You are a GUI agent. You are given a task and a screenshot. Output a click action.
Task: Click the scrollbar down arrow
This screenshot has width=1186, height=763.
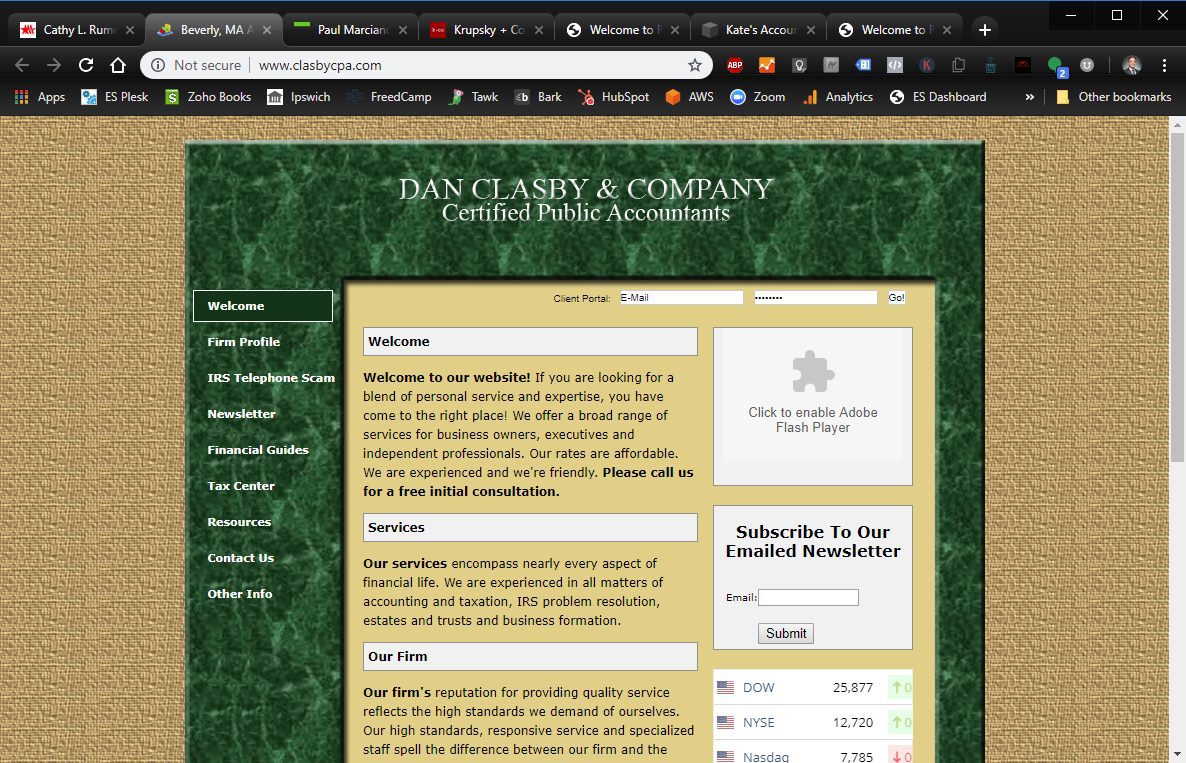click(x=1177, y=755)
